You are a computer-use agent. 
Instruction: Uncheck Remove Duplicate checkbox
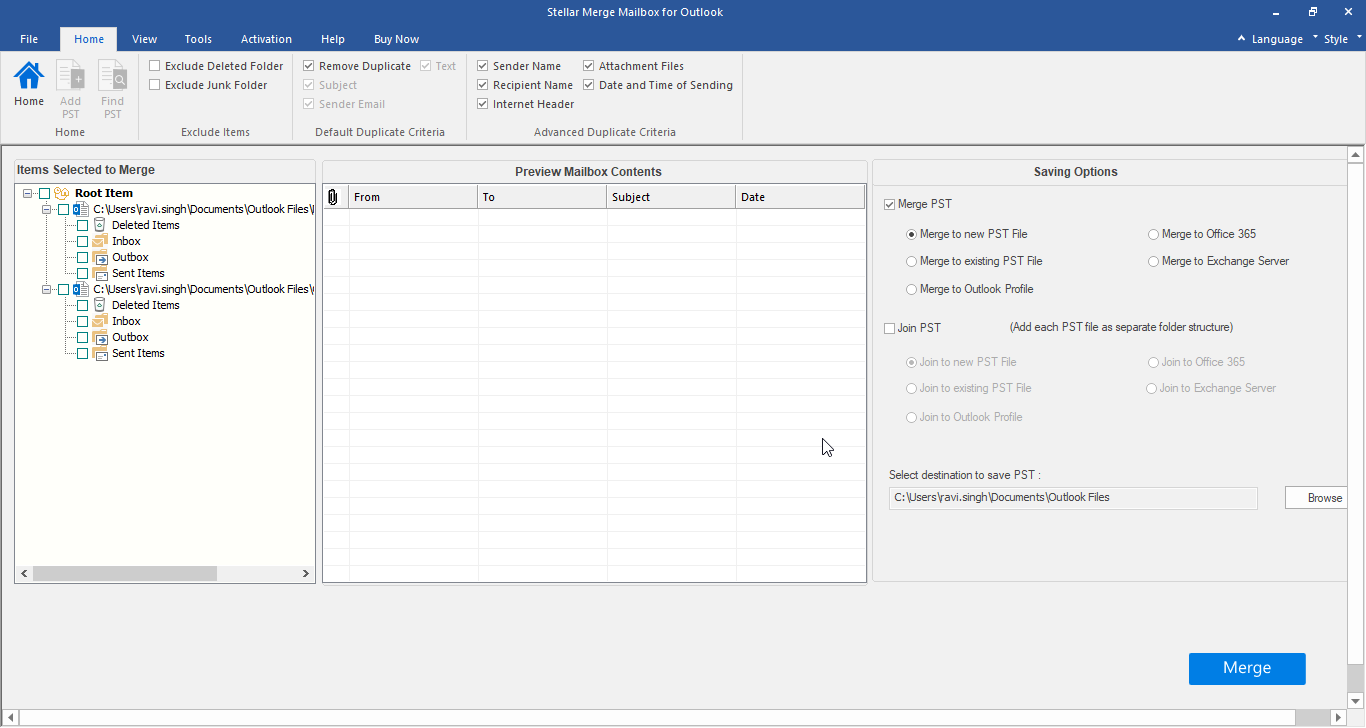(309, 66)
